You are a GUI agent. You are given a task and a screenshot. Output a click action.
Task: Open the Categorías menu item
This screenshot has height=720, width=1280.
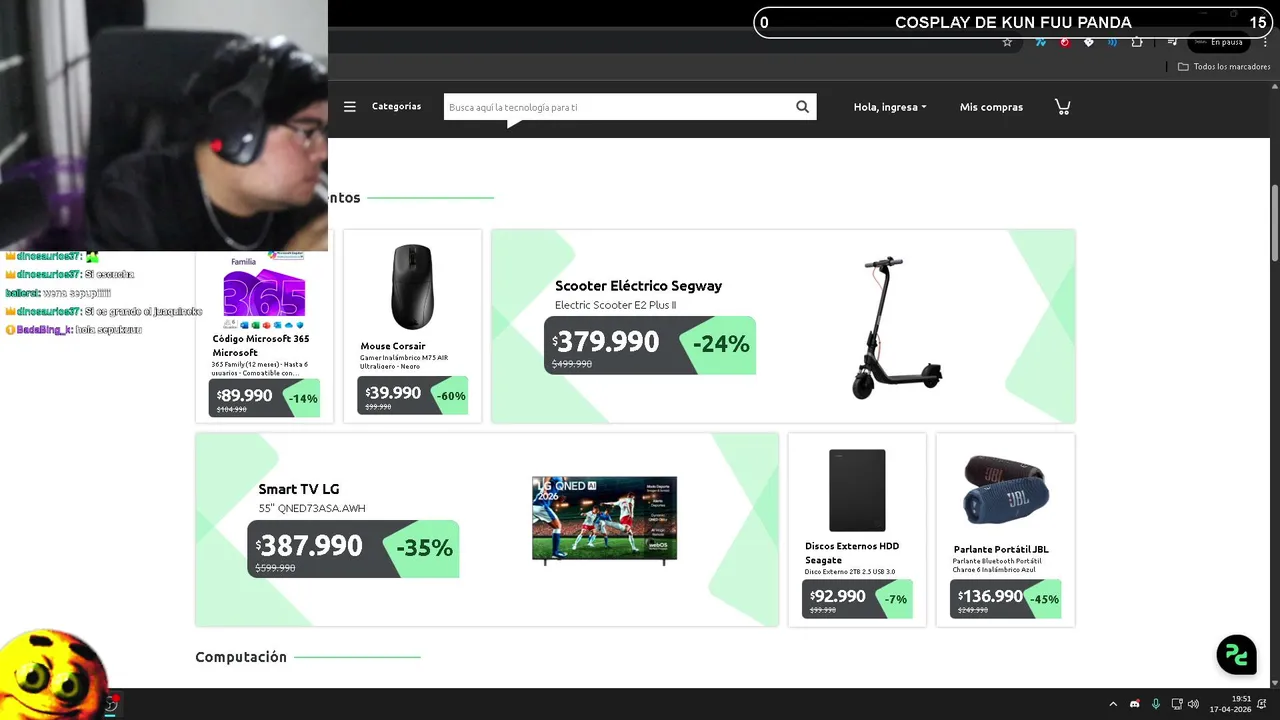click(x=396, y=106)
